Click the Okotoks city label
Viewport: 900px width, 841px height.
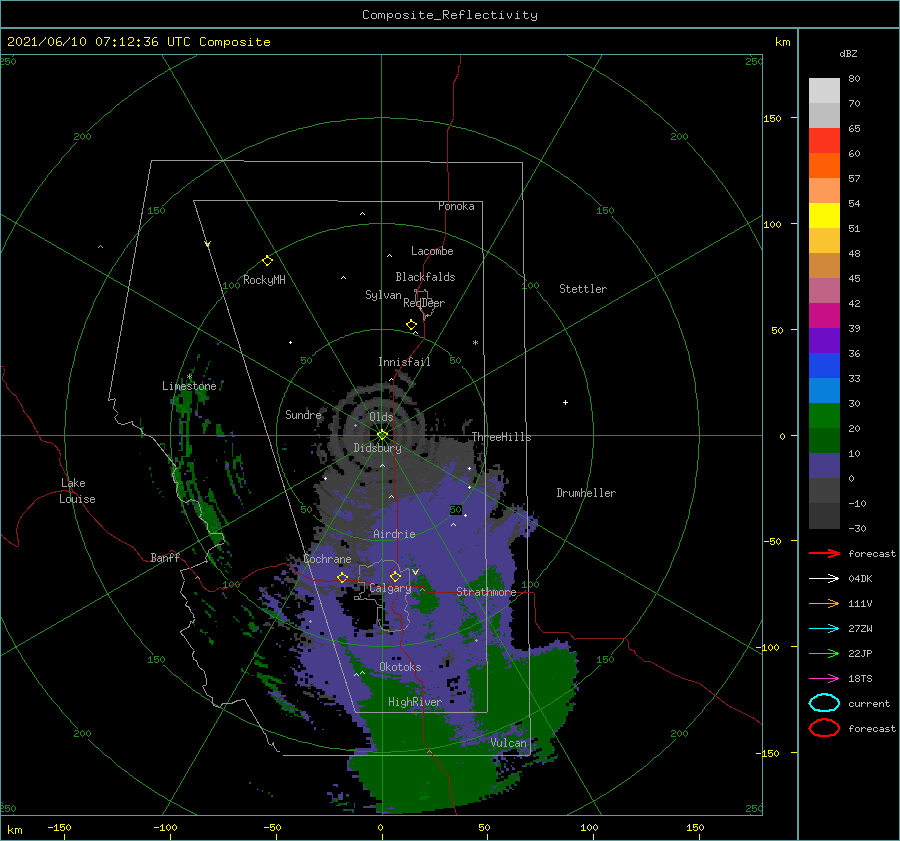(400, 667)
